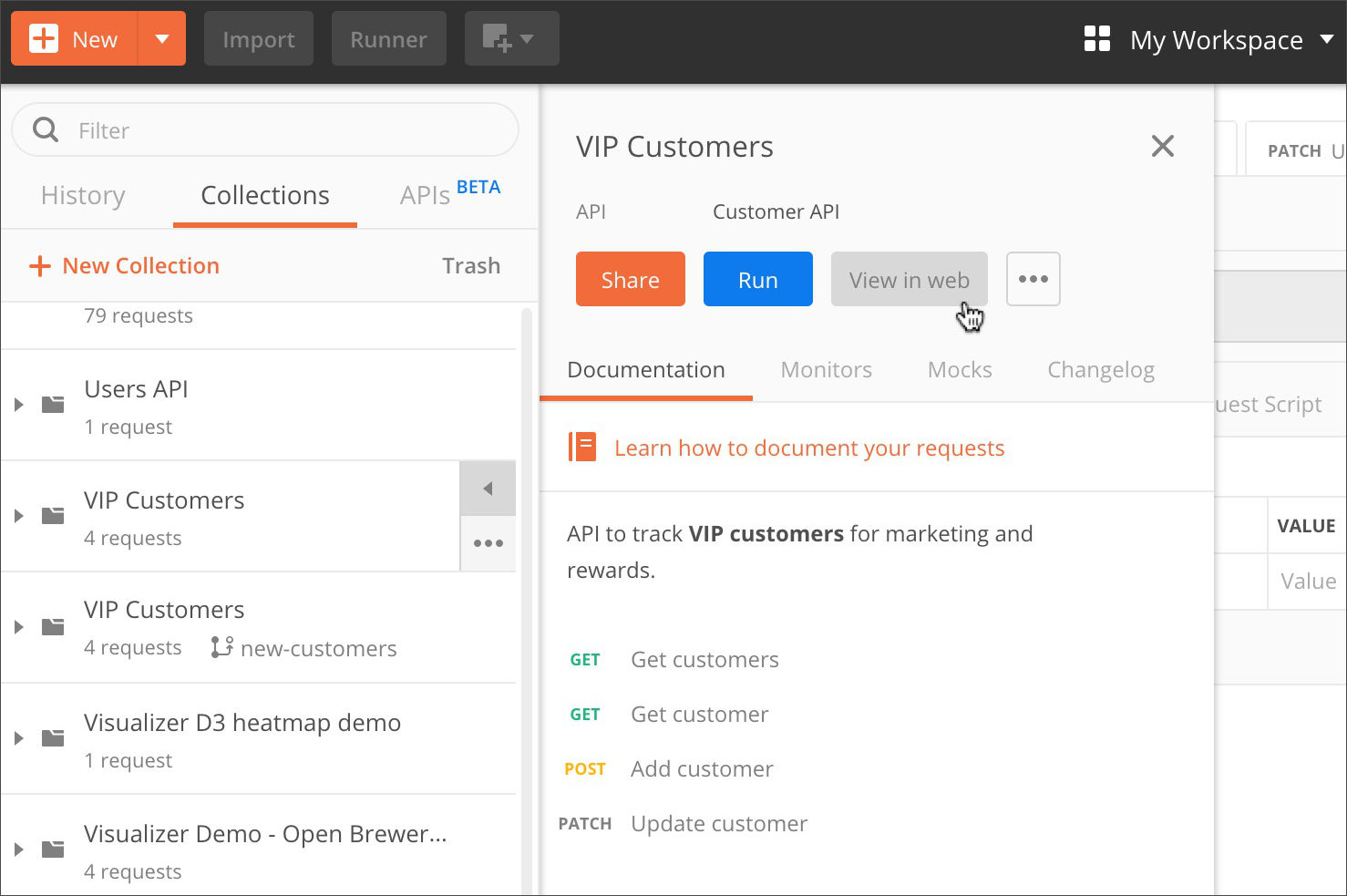Select Visualizer D3 heatmap demo collection

coord(242,723)
